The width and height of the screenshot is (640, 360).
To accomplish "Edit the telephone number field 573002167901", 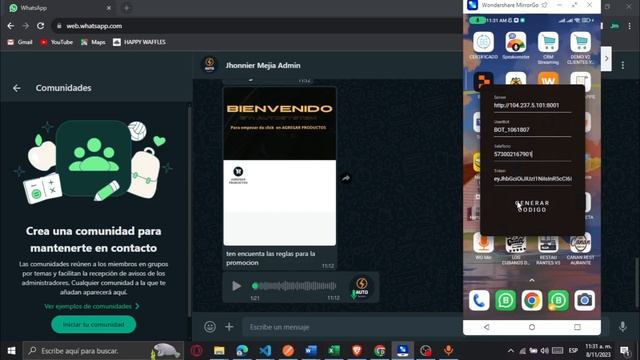I will point(532,154).
